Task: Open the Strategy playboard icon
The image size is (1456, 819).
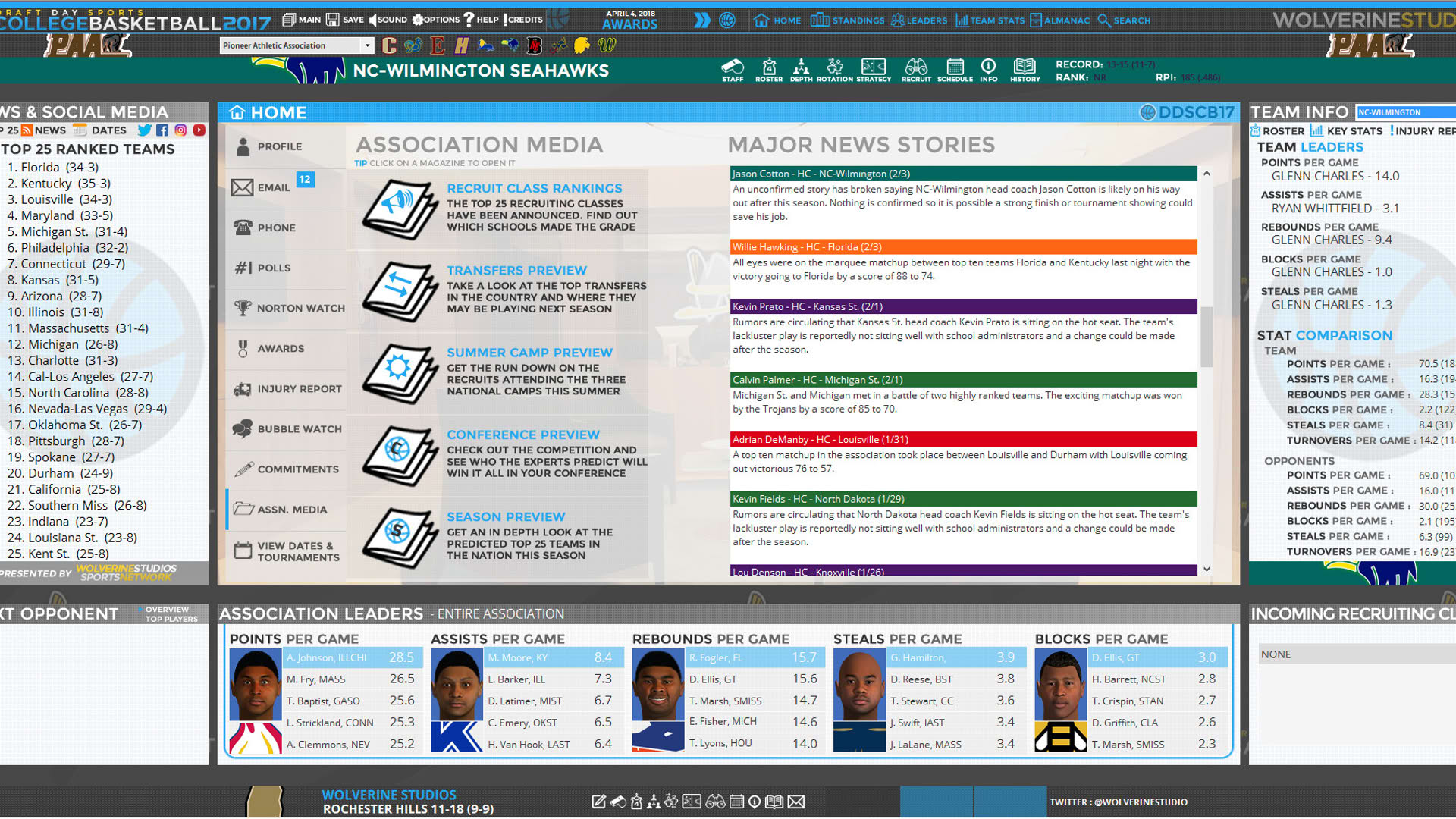Action: pyautogui.click(x=874, y=70)
